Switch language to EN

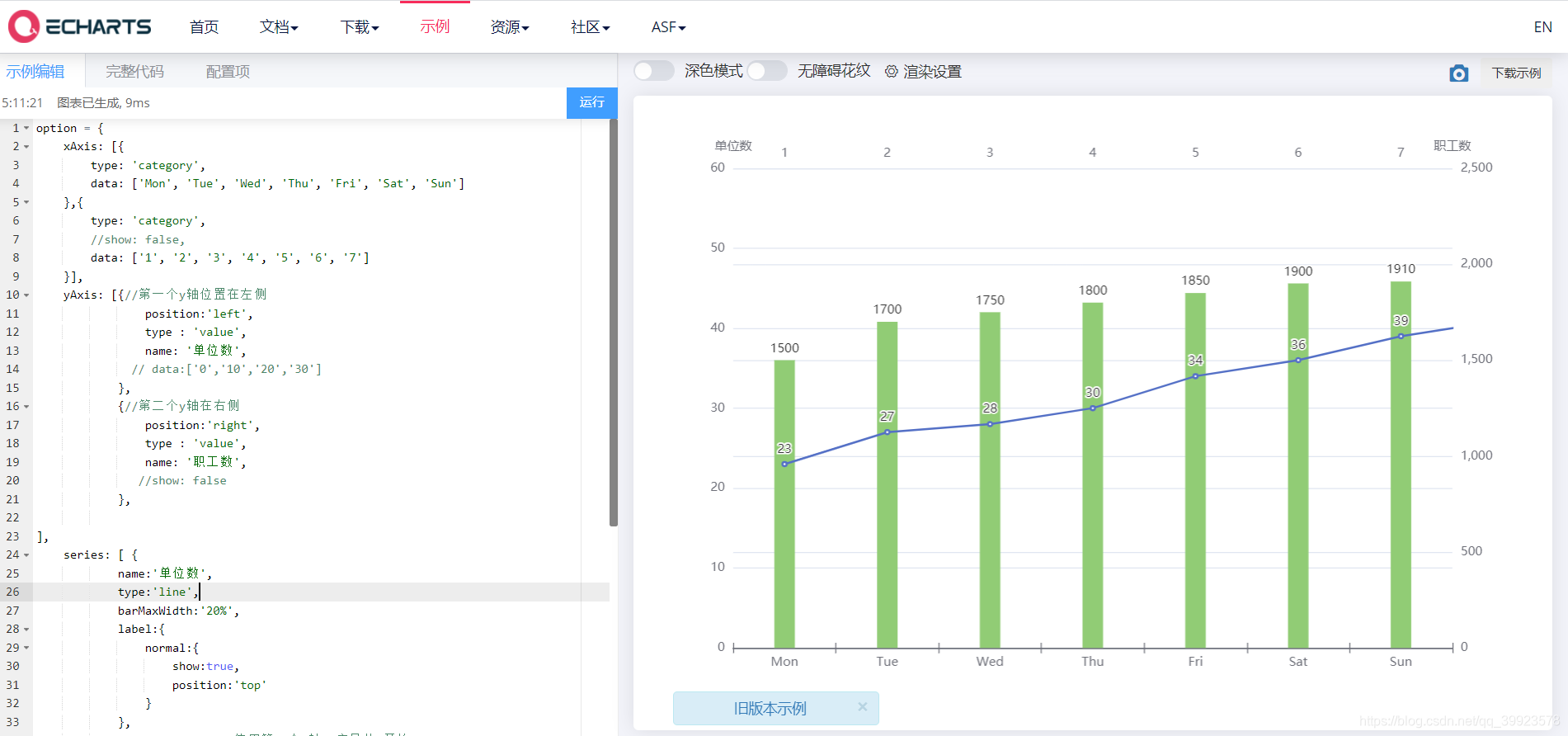(x=1542, y=27)
